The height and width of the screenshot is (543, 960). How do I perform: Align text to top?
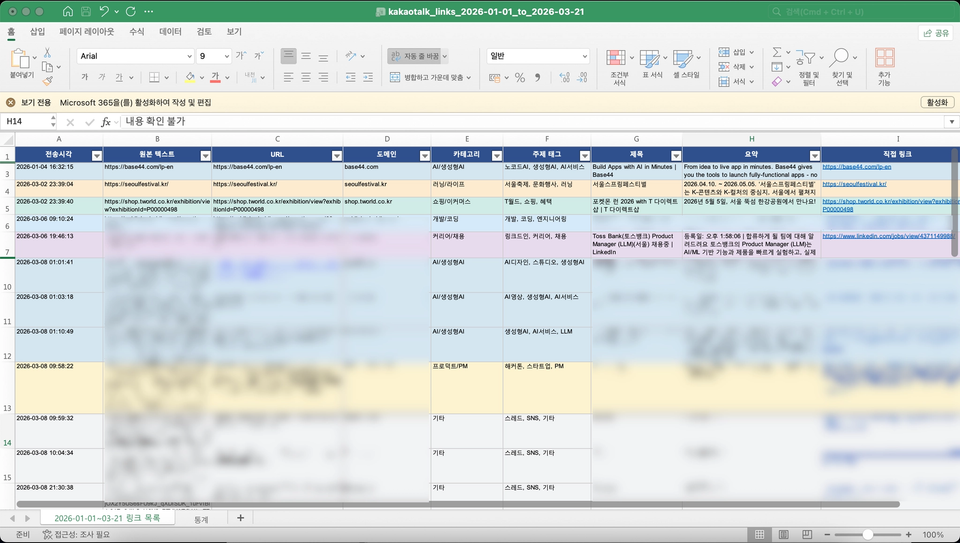click(x=288, y=56)
